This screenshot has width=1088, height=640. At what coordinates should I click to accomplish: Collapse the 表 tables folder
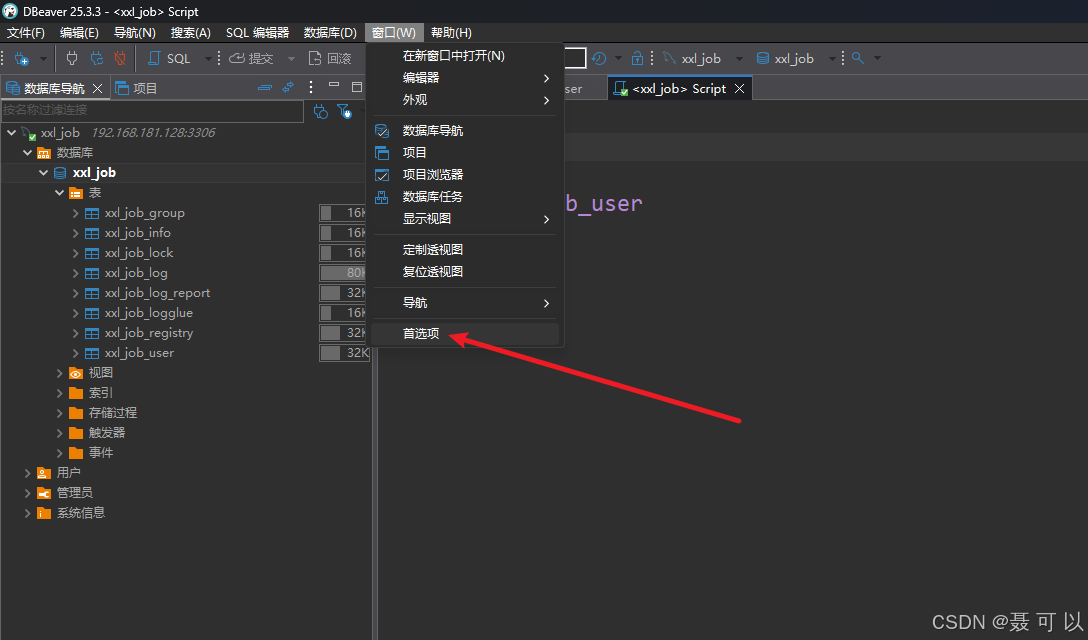pos(60,193)
